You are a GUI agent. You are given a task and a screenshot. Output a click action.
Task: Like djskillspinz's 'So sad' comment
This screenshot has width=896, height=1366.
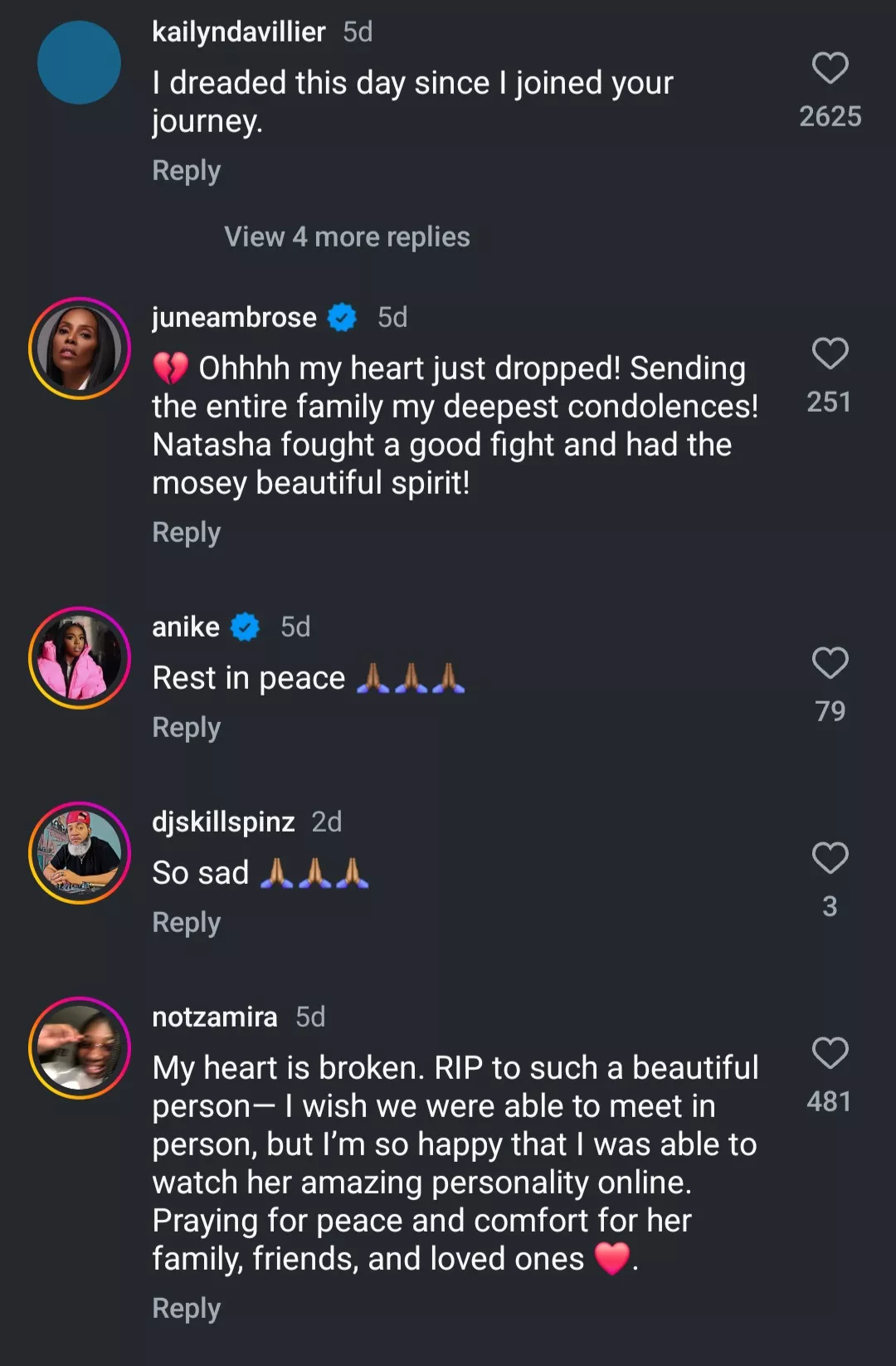(x=830, y=858)
